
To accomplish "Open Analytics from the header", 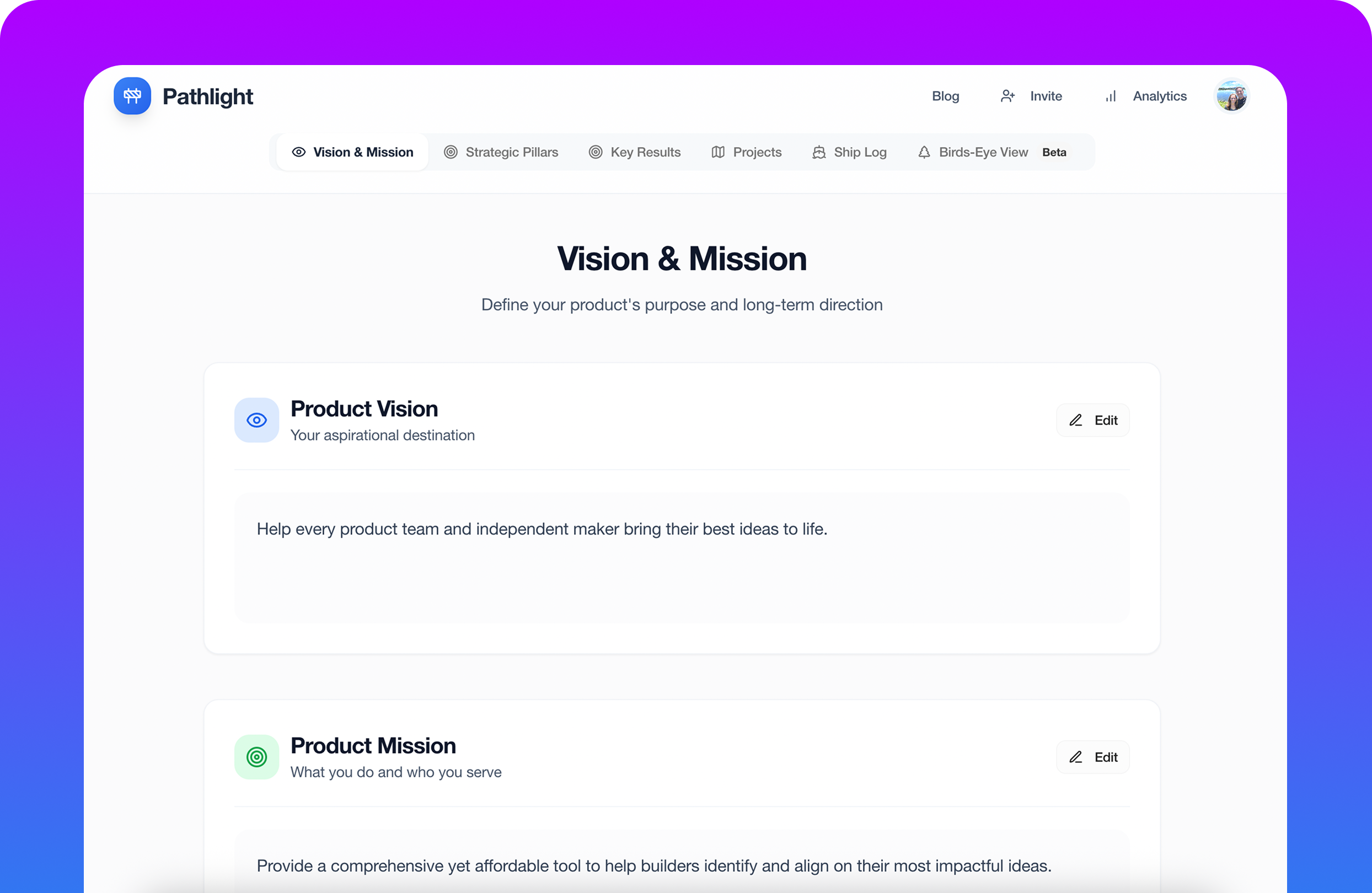I will click(x=1159, y=96).
